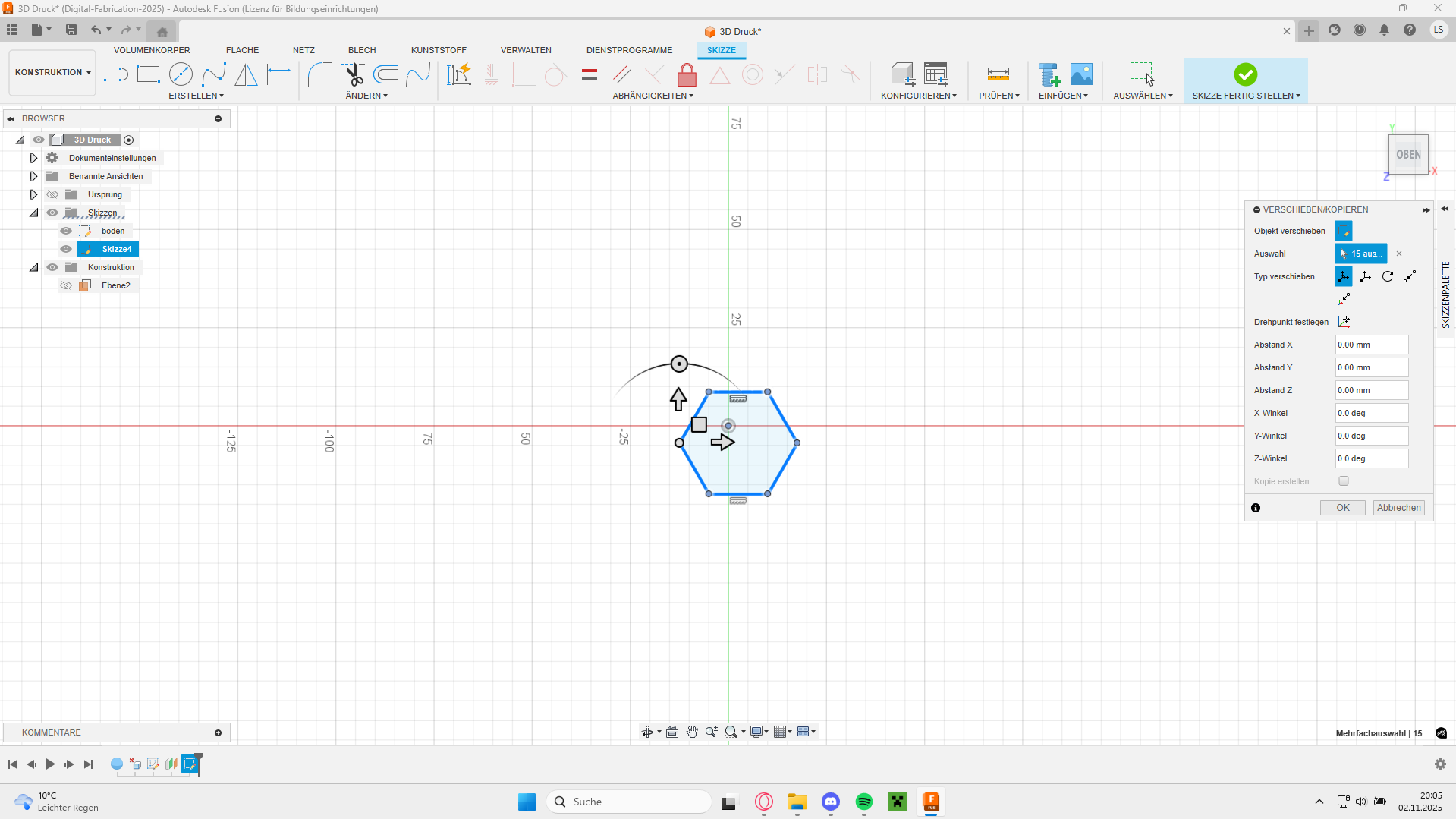Image resolution: width=1456 pixels, height=819 pixels.
Task: Click the Lock constraint icon
Action: pyautogui.click(x=687, y=75)
